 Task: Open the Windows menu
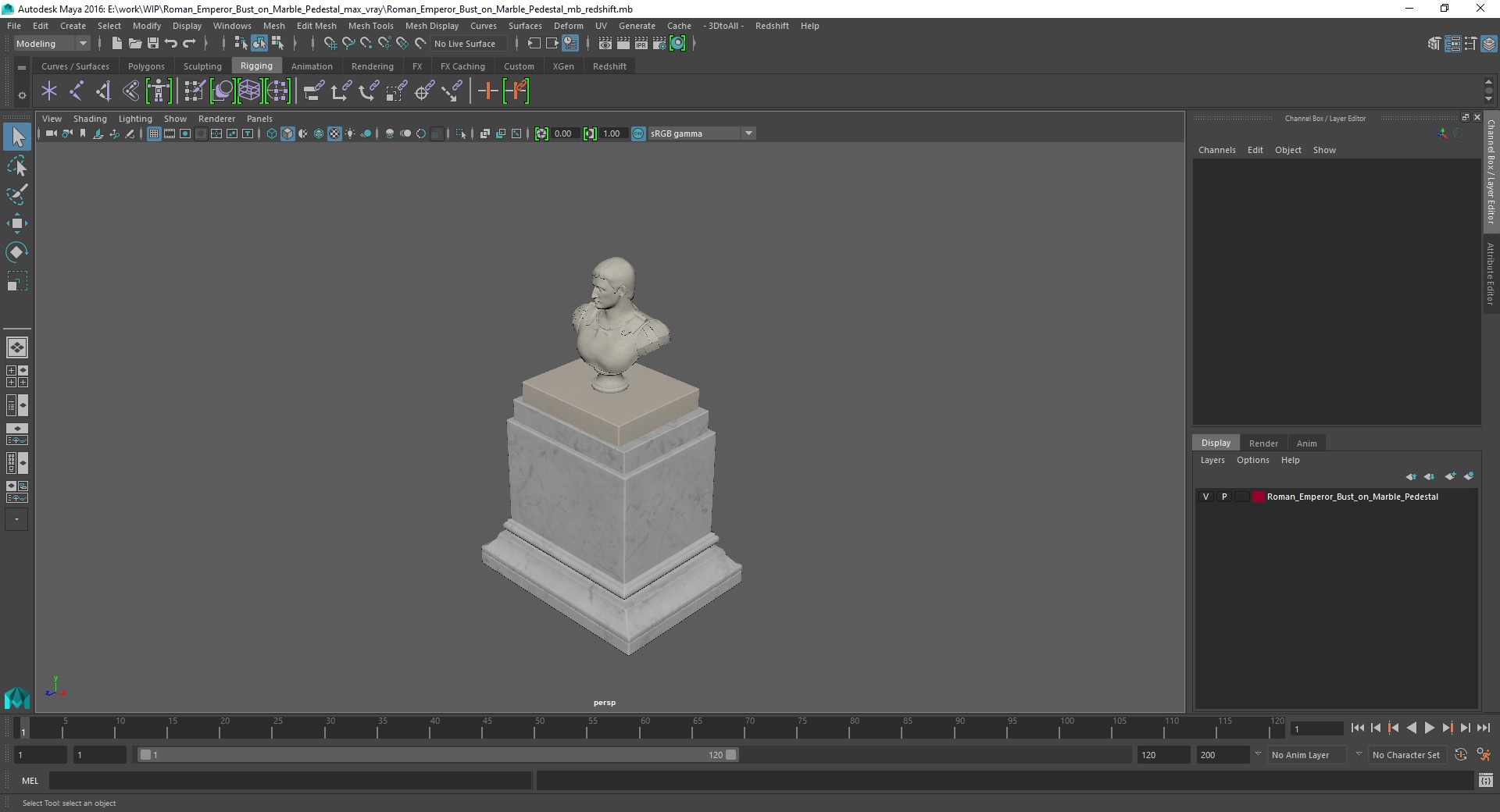[232, 26]
